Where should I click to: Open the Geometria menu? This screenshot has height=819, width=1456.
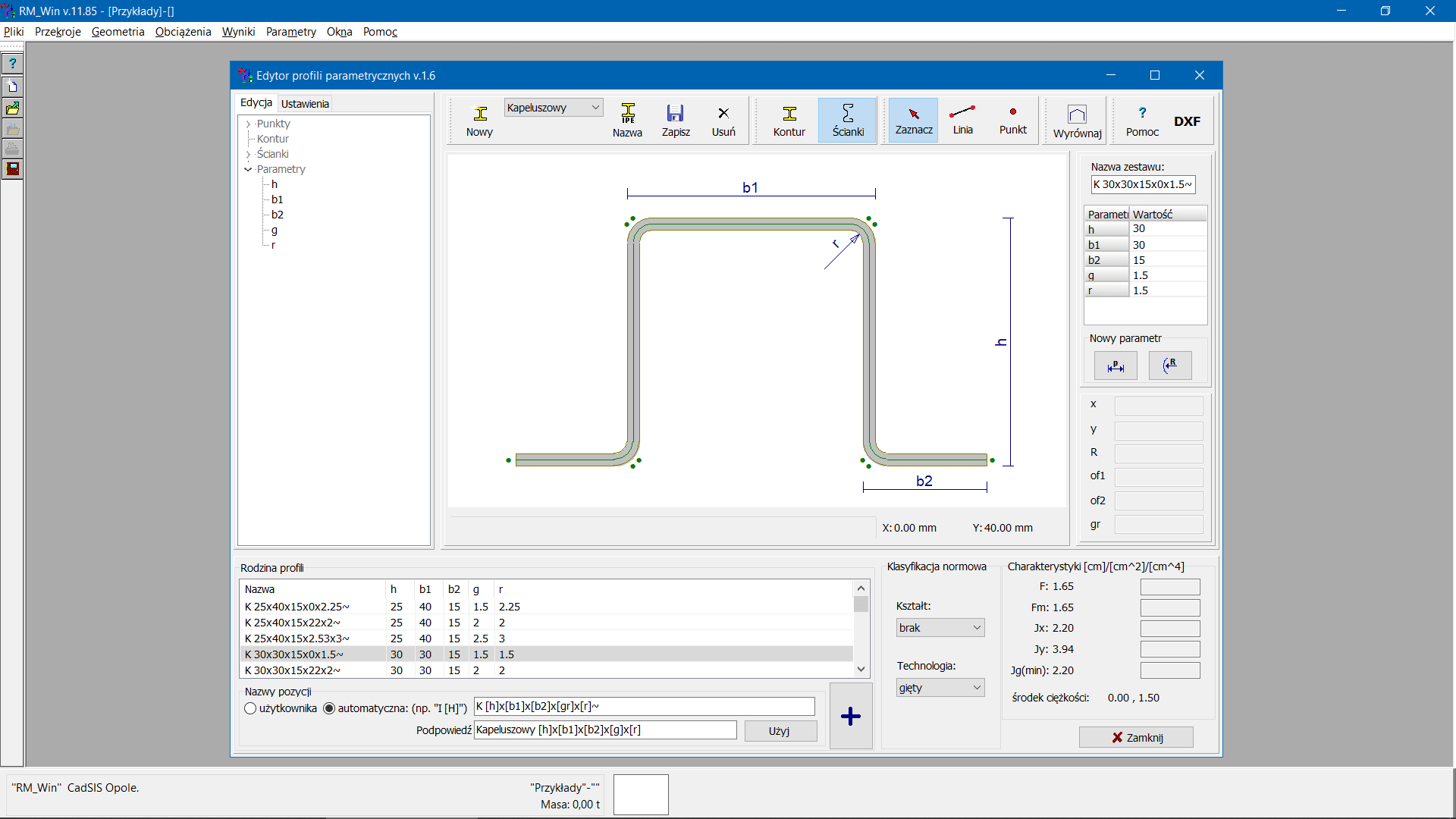[x=118, y=32]
